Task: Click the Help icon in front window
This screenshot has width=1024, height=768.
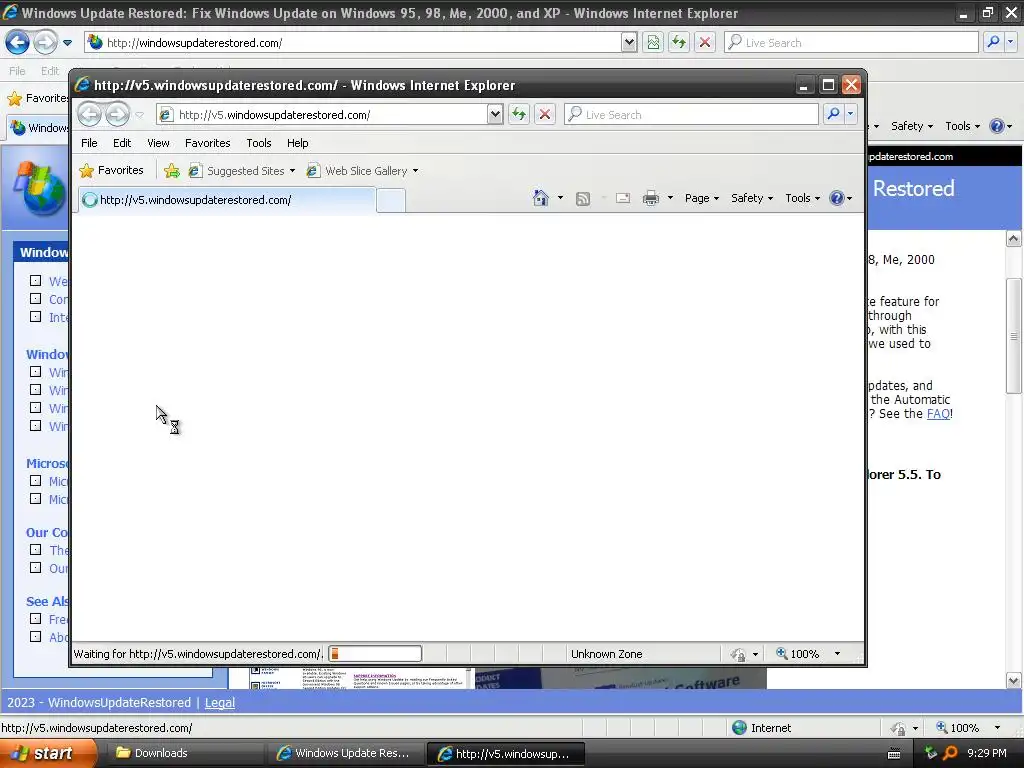Action: 837,198
